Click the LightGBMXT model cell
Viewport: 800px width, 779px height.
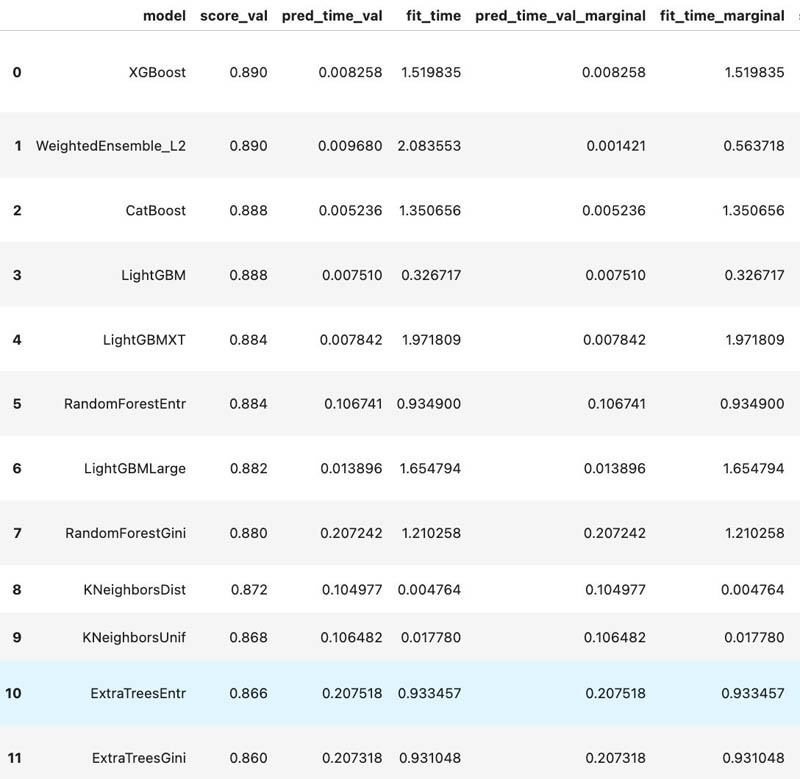(x=144, y=340)
